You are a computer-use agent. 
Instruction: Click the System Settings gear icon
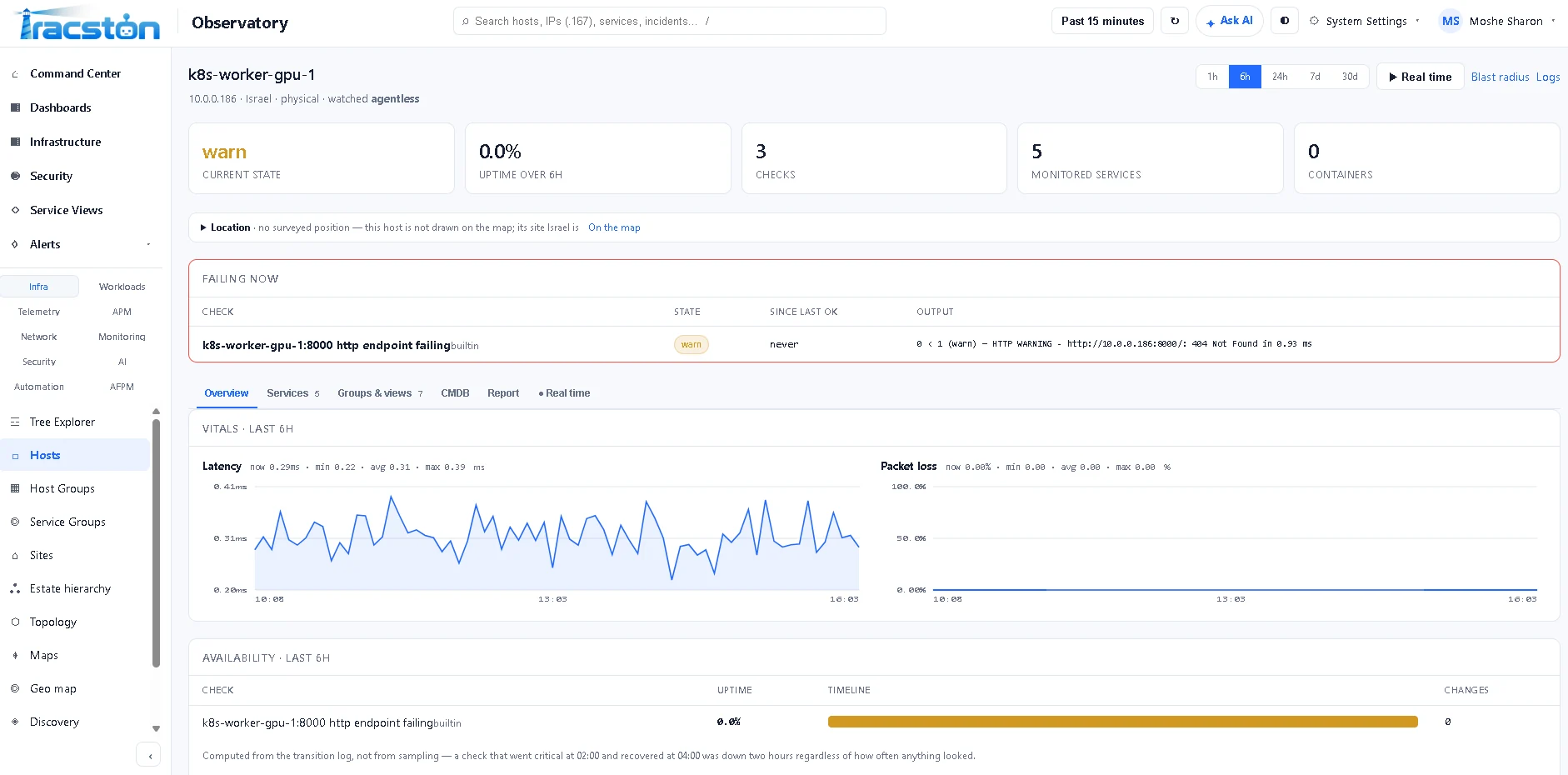[1314, 21]
